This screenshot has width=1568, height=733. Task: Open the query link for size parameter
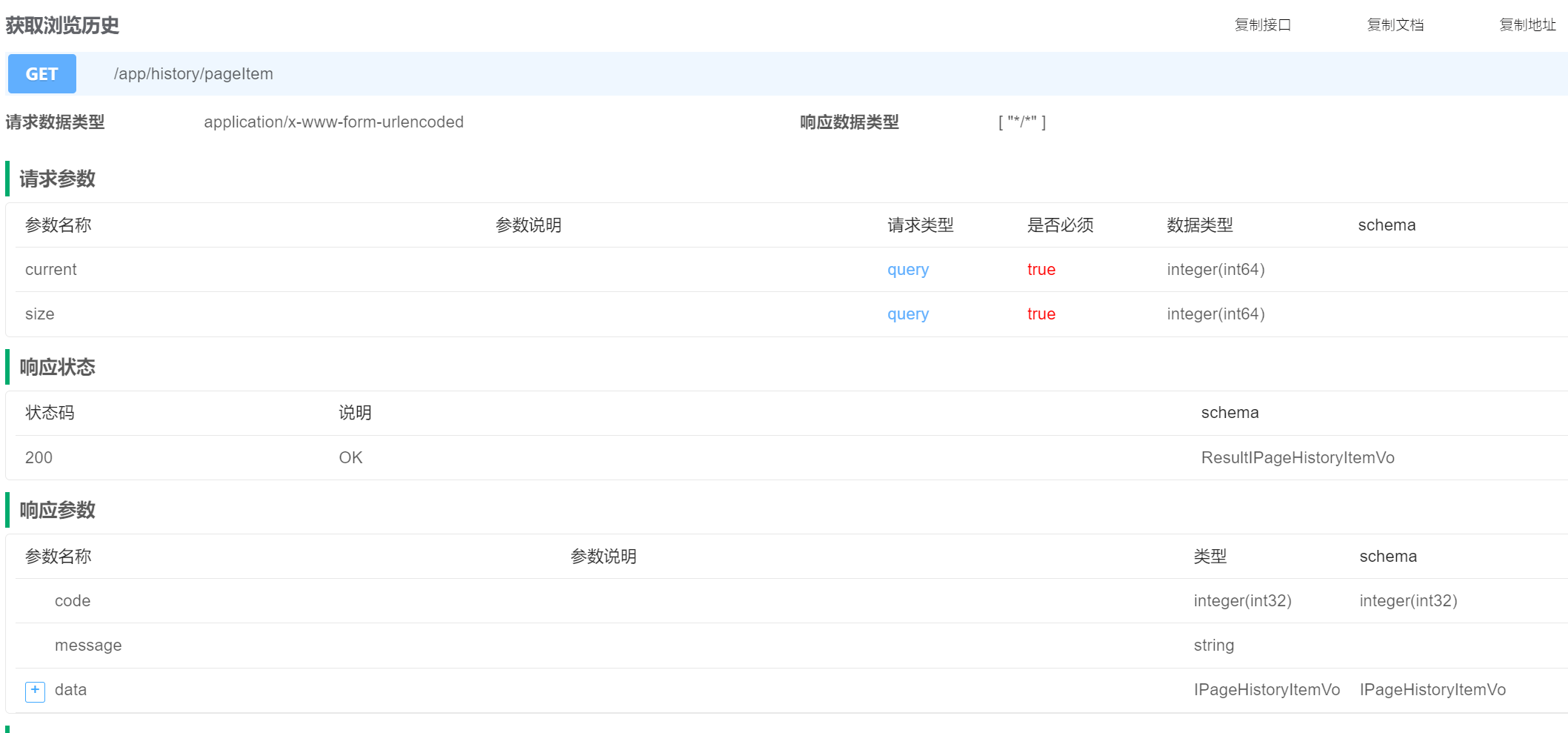point(908,314)
